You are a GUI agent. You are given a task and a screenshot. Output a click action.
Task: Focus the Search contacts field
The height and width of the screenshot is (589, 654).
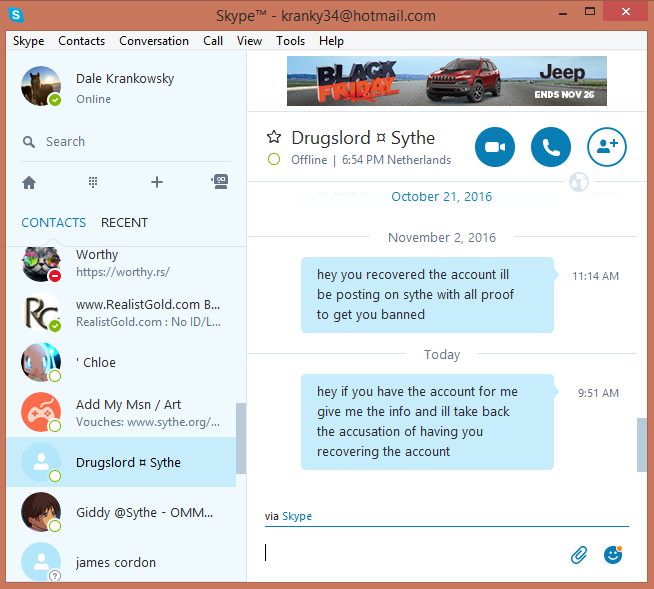pyautogui.click(x=126, y=142)
